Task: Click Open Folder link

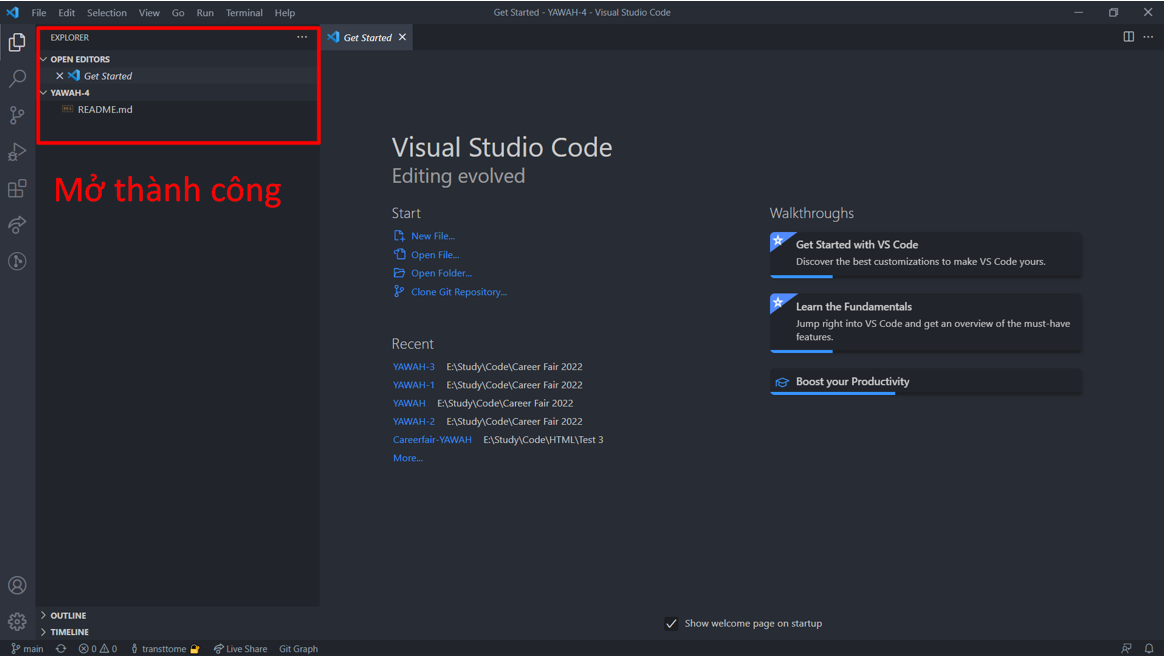Action: tap(441, 273)
